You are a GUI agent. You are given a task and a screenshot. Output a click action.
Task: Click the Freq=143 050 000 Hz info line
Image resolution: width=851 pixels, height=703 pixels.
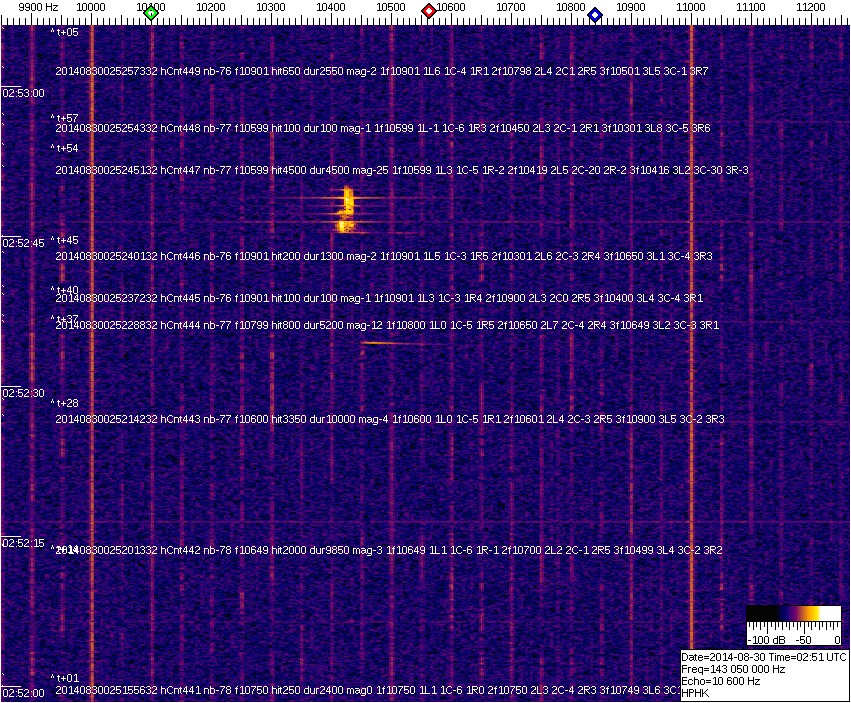tap(733, 669)
